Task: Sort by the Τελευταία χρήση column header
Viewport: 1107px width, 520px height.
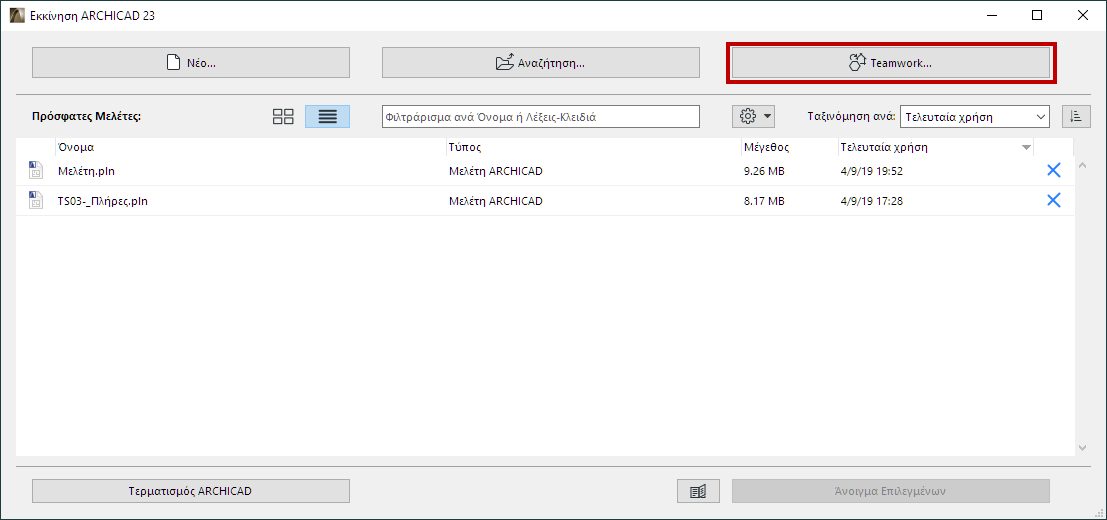Action: pyautogui.click(x=884, y=147)
